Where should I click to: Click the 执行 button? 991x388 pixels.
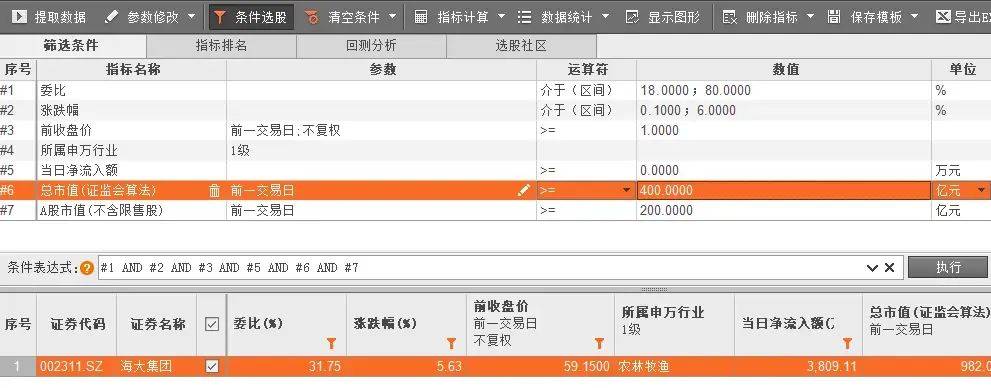tap(948, 267)
